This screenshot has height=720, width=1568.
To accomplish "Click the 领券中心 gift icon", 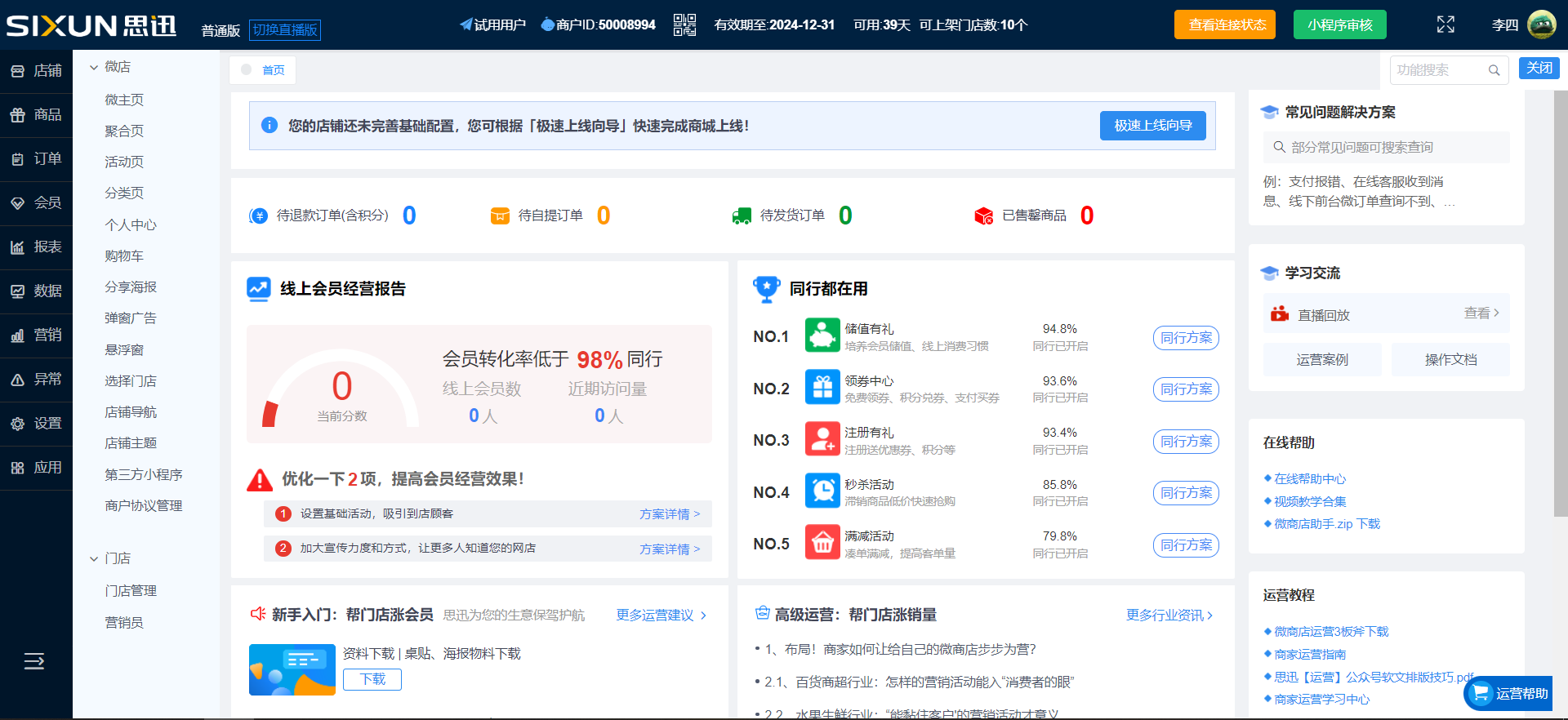I will (822, 387).
